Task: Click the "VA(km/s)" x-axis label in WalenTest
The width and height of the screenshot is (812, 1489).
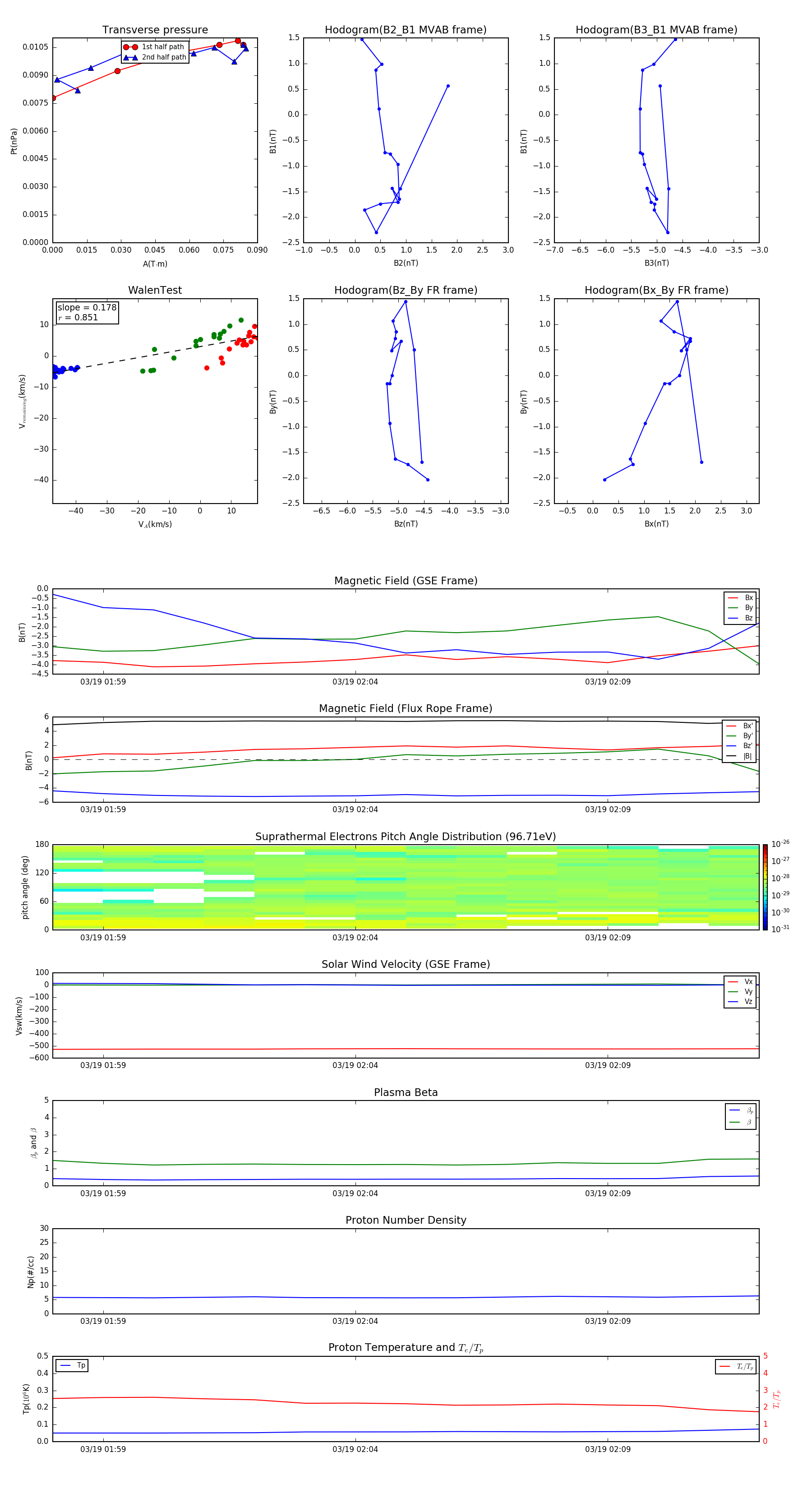Action: pos(155,524)
